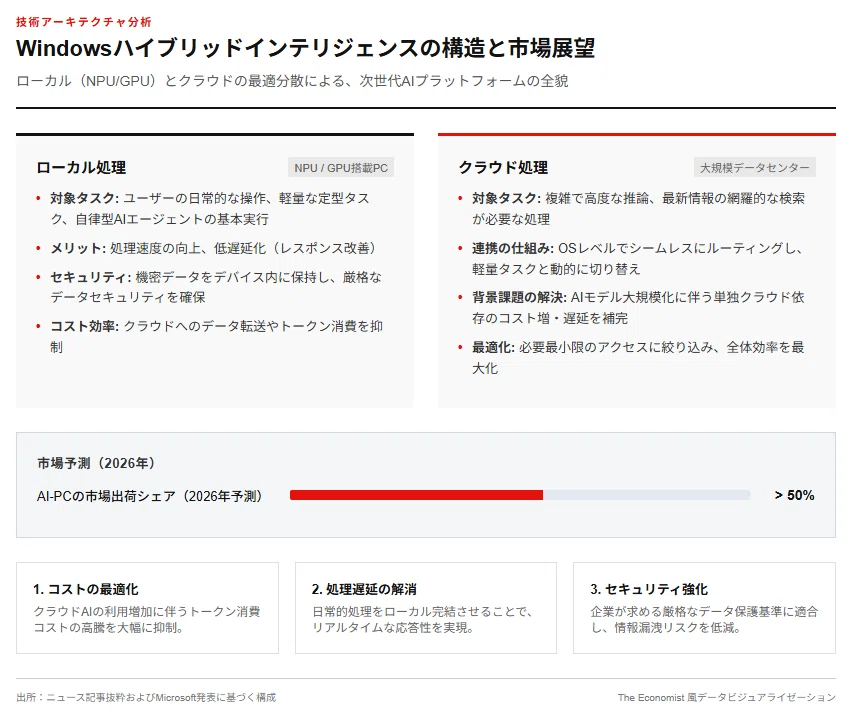
Task: Select footer text "The Economist 風データビジュアライゼーション"
Action: pyautogui.click(x=726, y=697)
